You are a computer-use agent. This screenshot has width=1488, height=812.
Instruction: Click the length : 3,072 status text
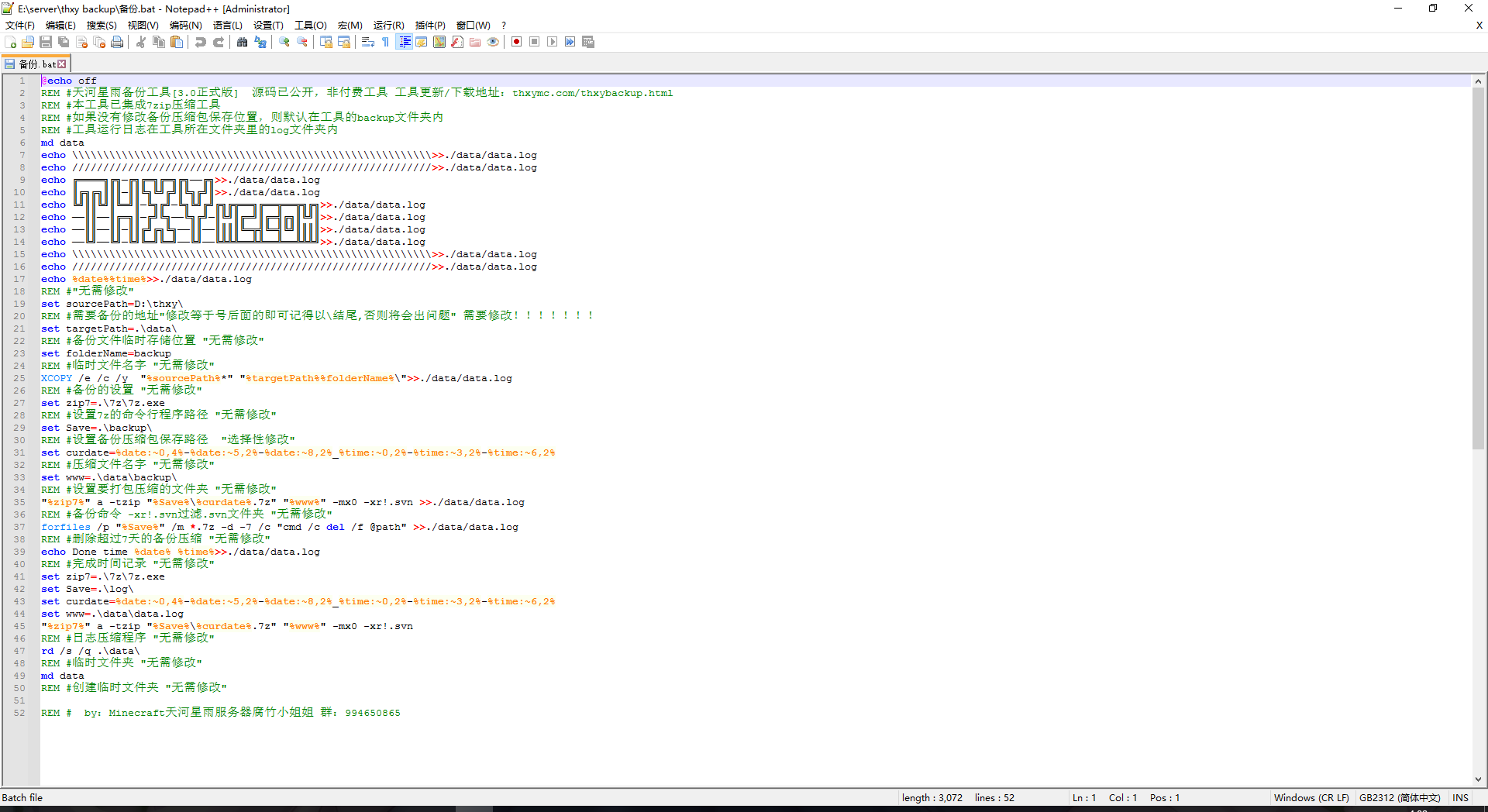click(932, 798)
